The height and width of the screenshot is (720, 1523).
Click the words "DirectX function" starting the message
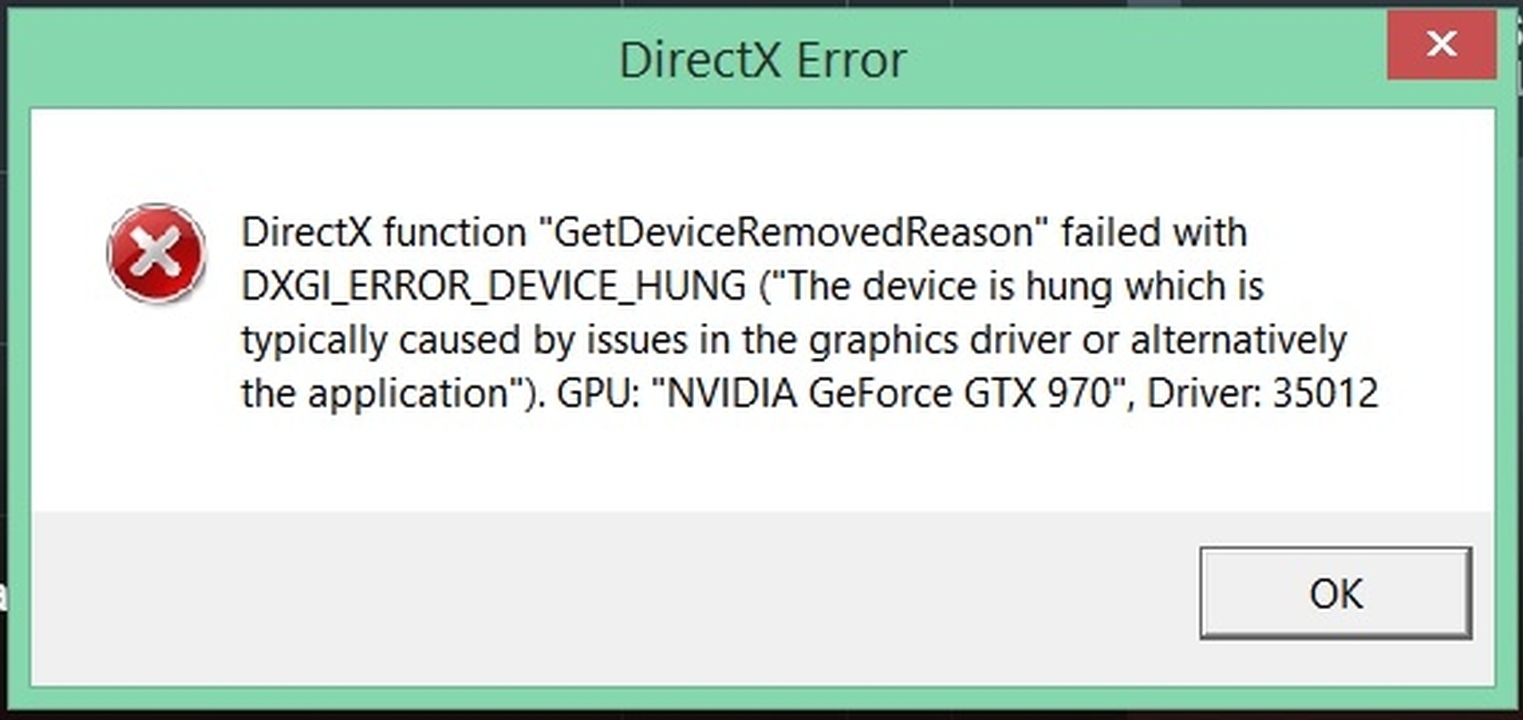tap(383, 233)
